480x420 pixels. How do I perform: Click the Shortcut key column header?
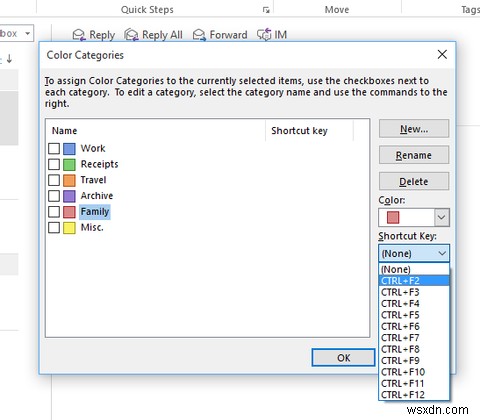point(299,131)
